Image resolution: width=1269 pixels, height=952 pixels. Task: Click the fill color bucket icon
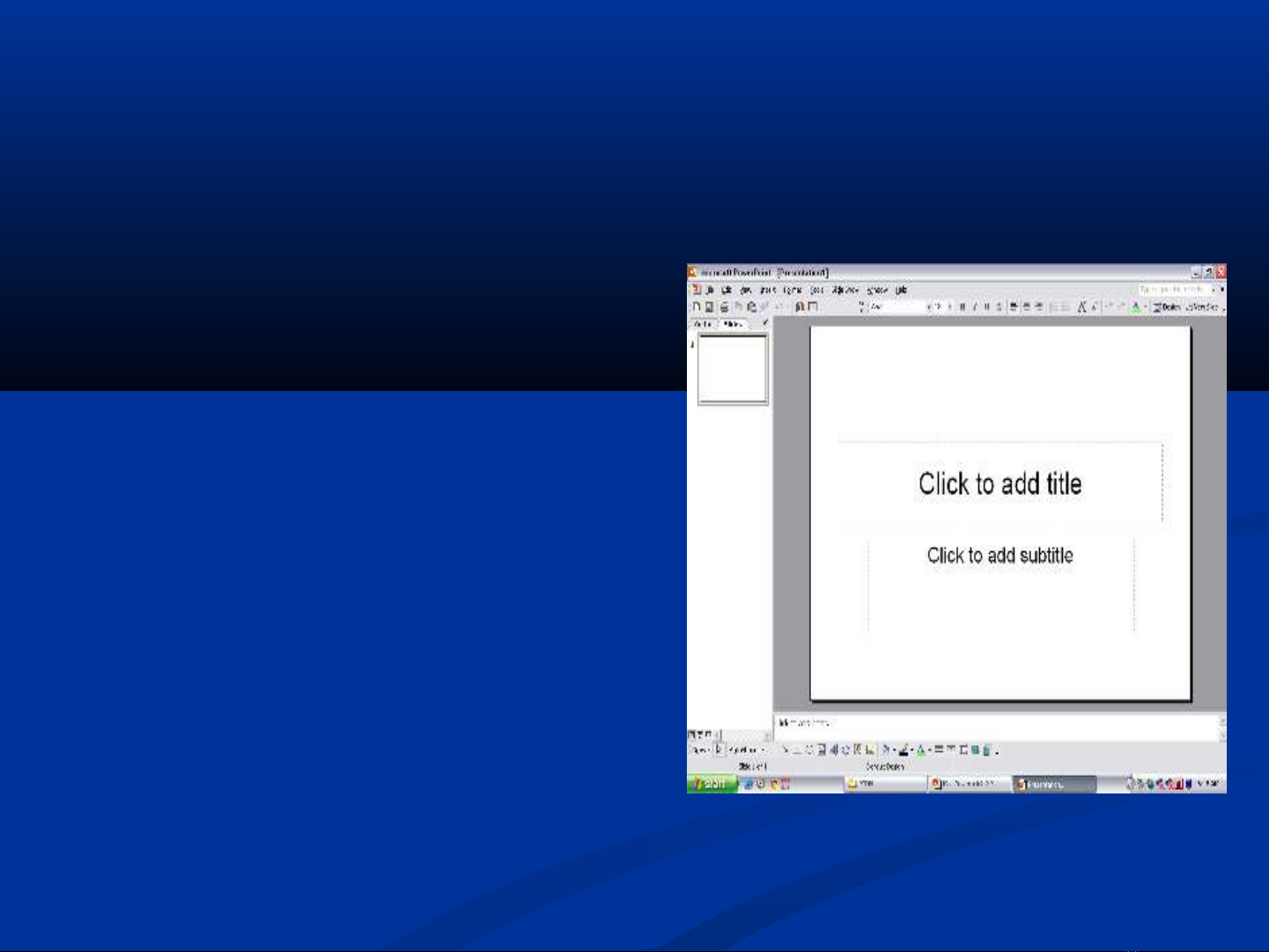pyautogui.click(x=886, y=750)
